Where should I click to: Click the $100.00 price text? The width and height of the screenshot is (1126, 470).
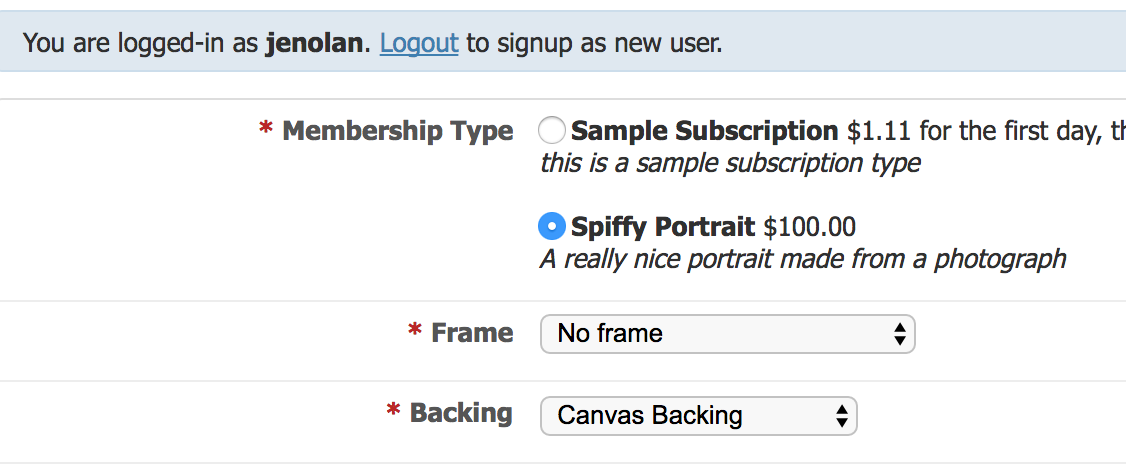click(809, 227)
